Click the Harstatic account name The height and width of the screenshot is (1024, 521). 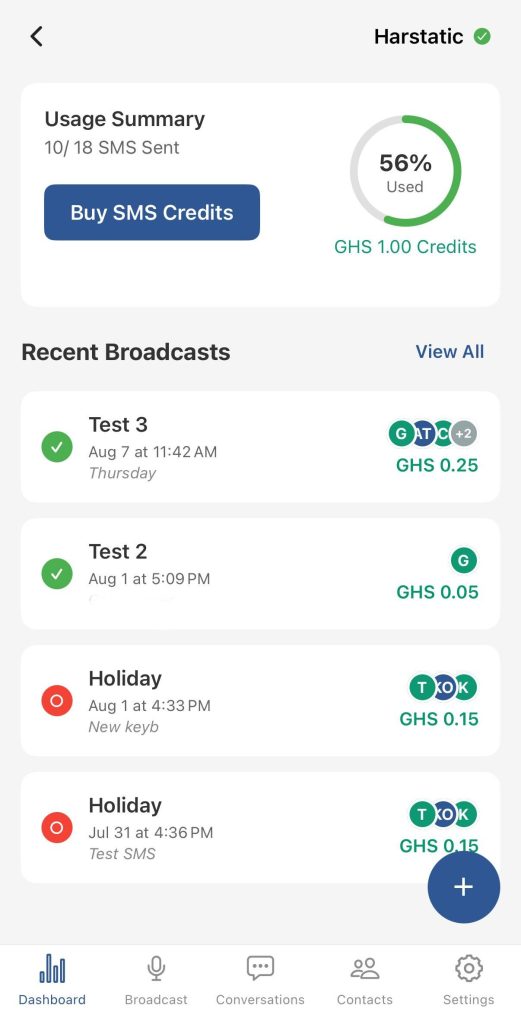[x=418, y=37]
